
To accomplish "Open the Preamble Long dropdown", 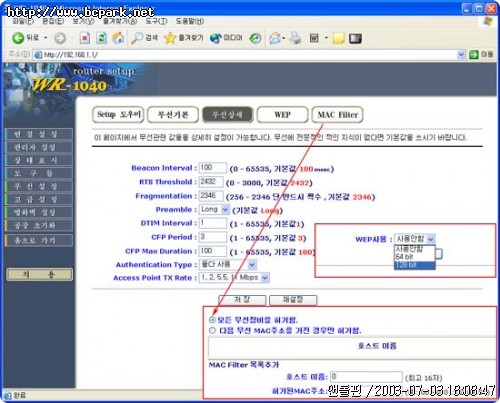I will click(x=214, y=210).
